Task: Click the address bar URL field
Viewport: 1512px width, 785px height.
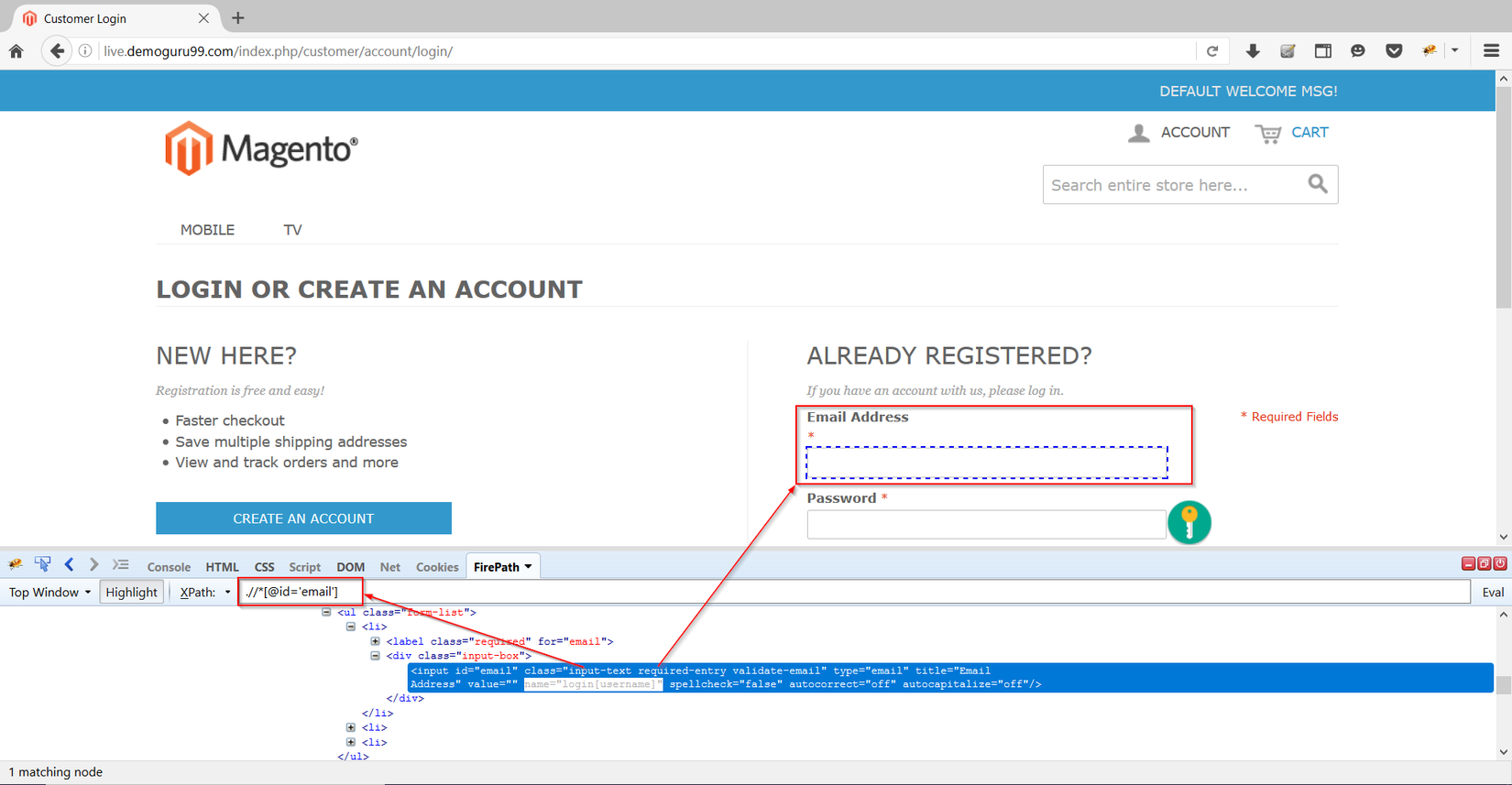Action: click(646, 51)
